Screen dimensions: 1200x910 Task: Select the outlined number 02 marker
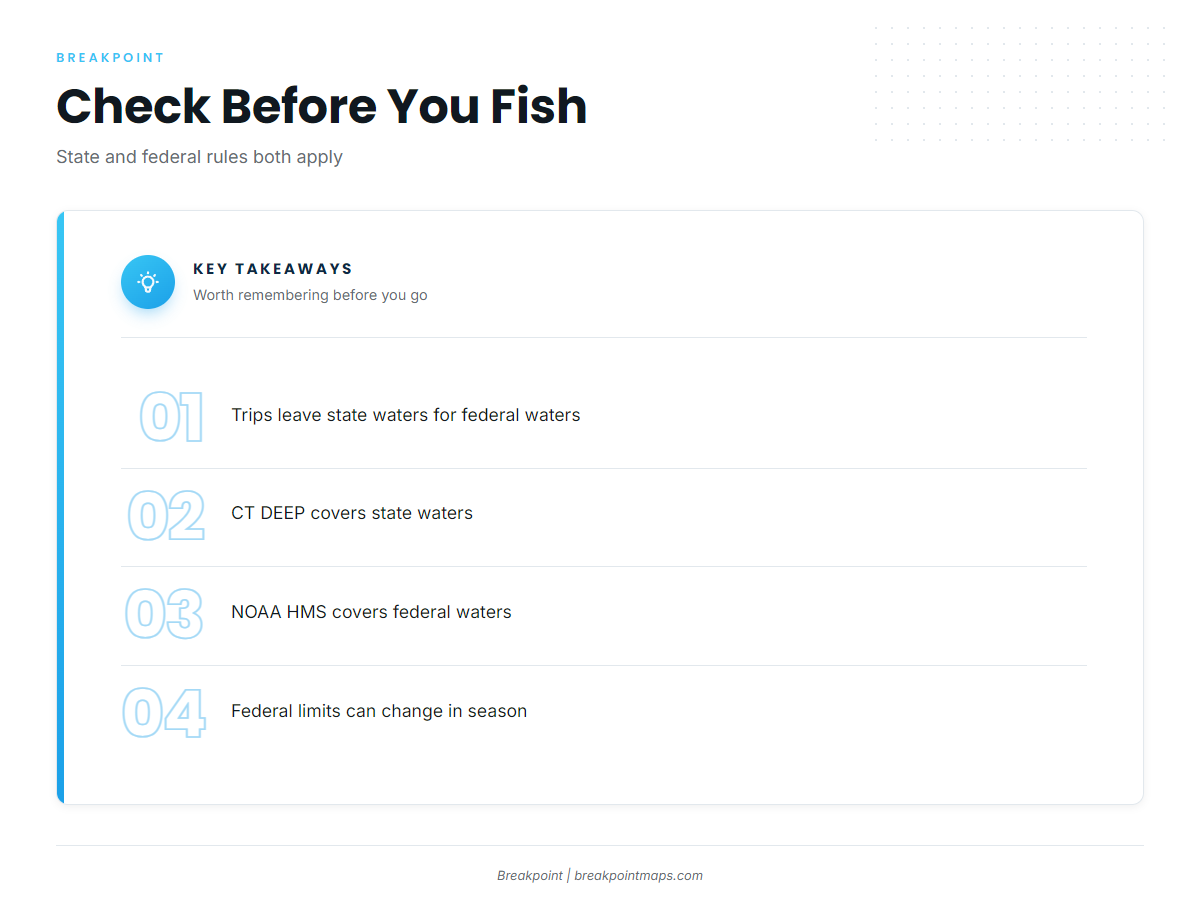[166, 516]
